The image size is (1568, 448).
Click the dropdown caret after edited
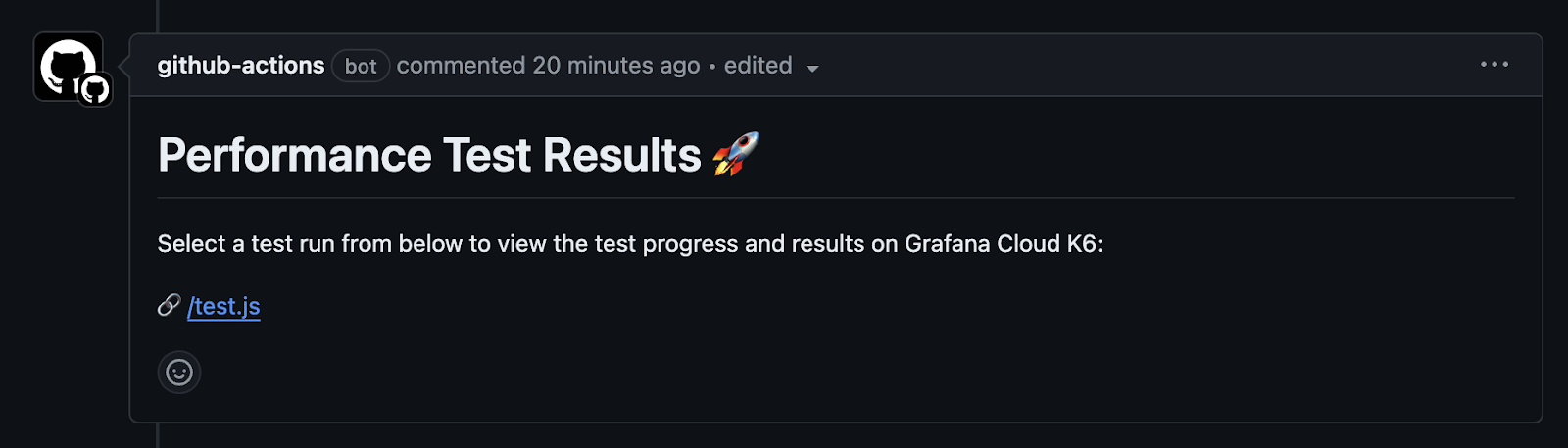[812, 68]
